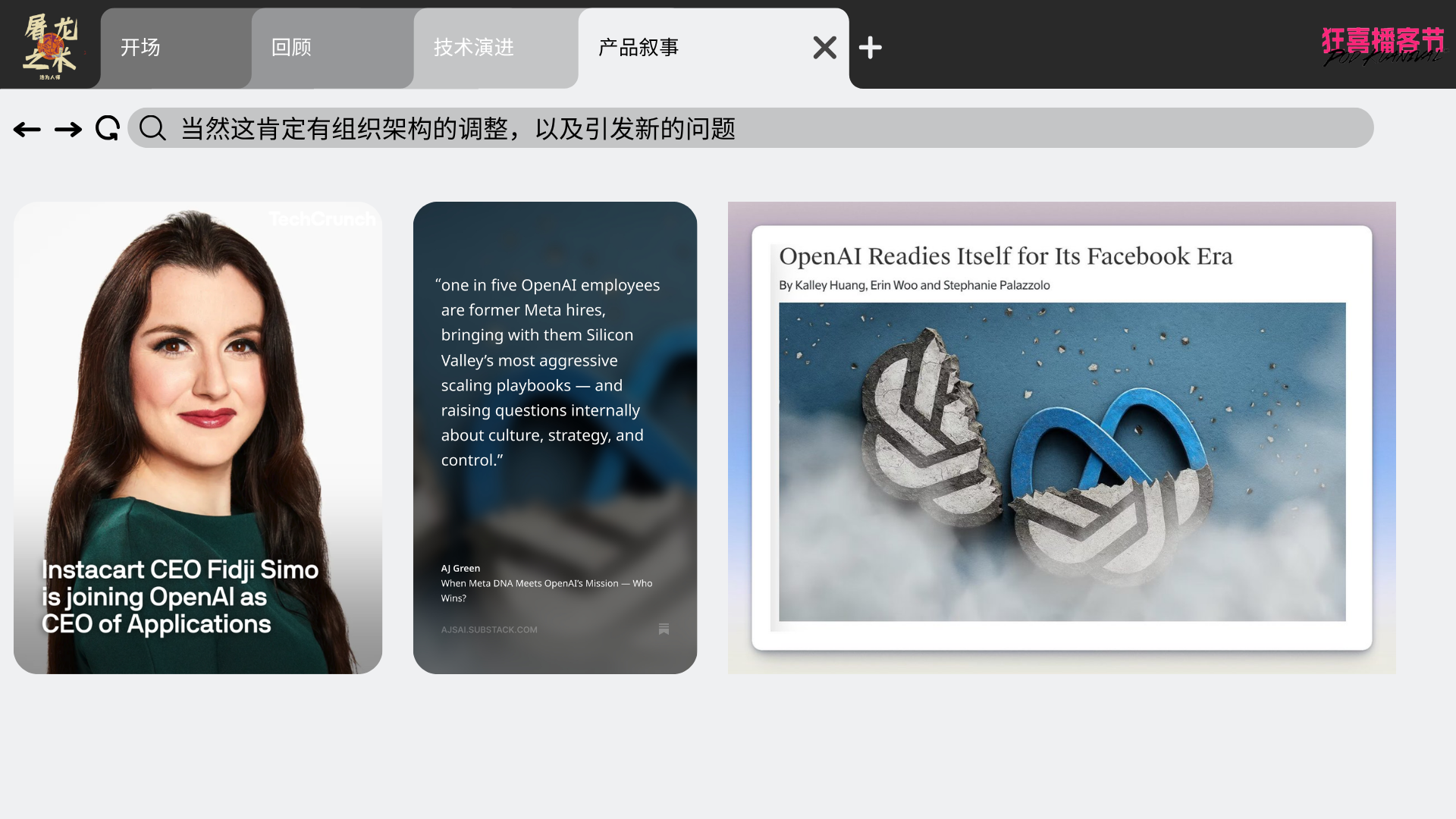Click the OpenAI Facebook Era headline
1456x819 pixels.
1006,256
